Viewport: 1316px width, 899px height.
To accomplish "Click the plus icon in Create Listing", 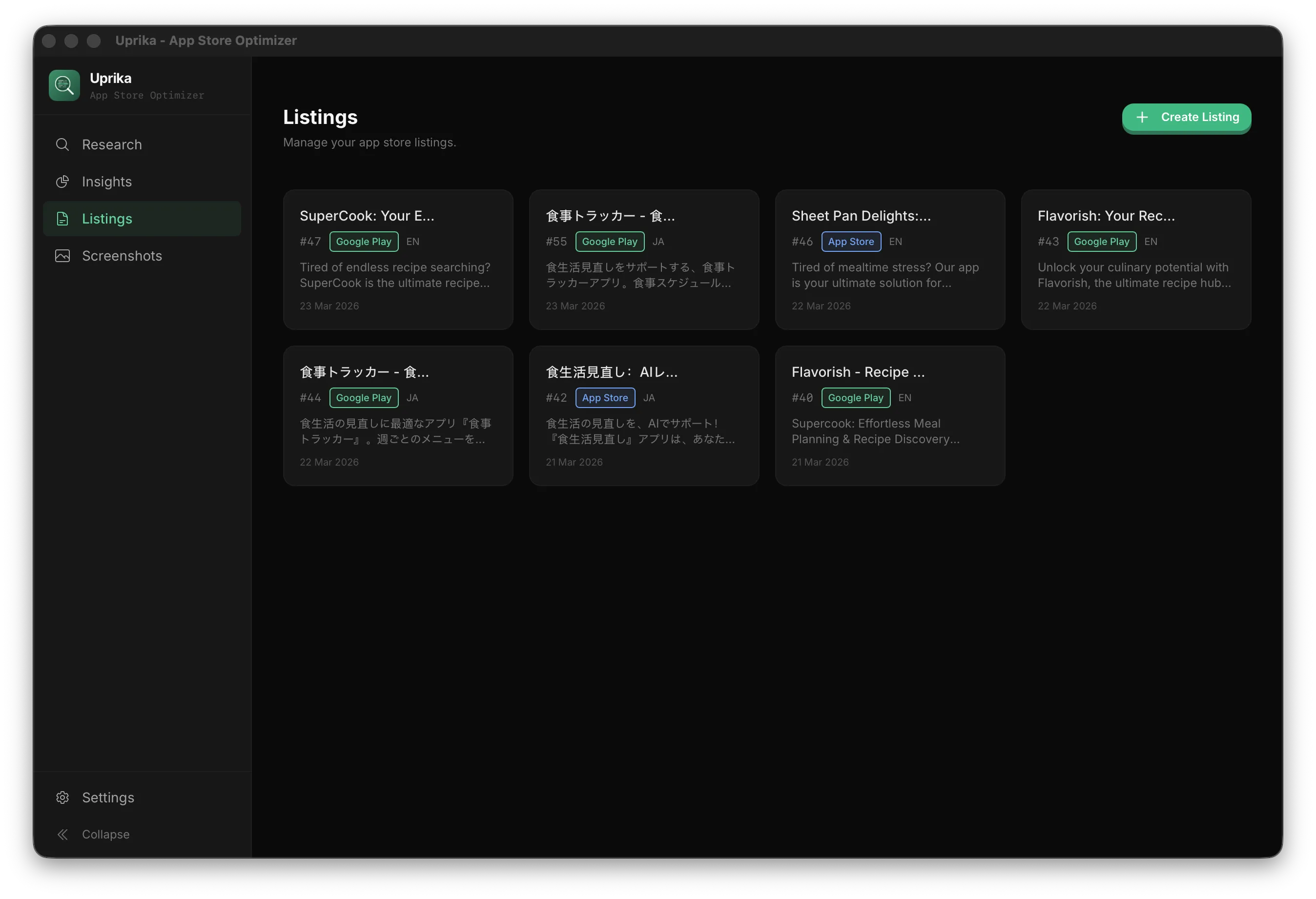I will pos(1142,117).
